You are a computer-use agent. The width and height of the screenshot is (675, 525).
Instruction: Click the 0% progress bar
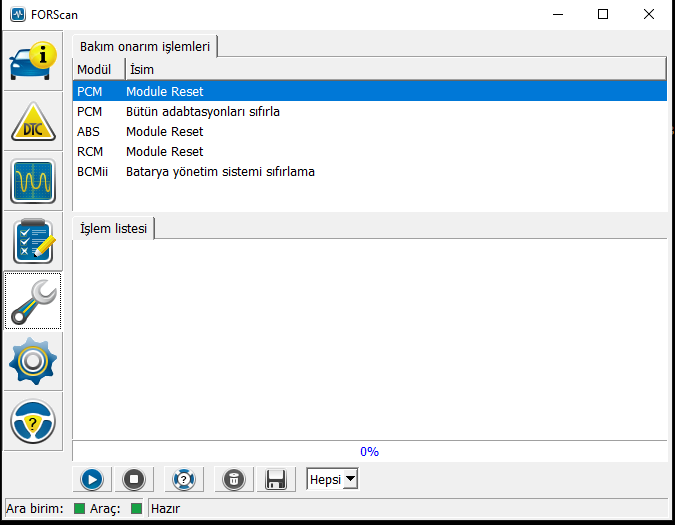pos(370,451)
